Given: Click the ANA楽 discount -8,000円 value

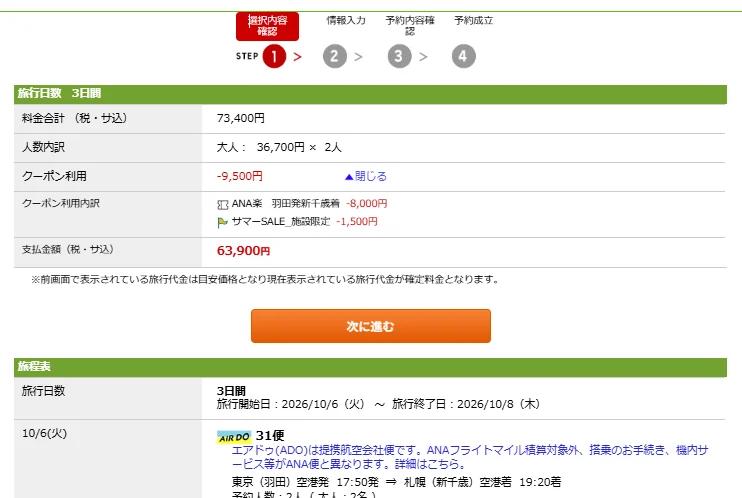Looking at the screenshot, I should pos(367,204).
